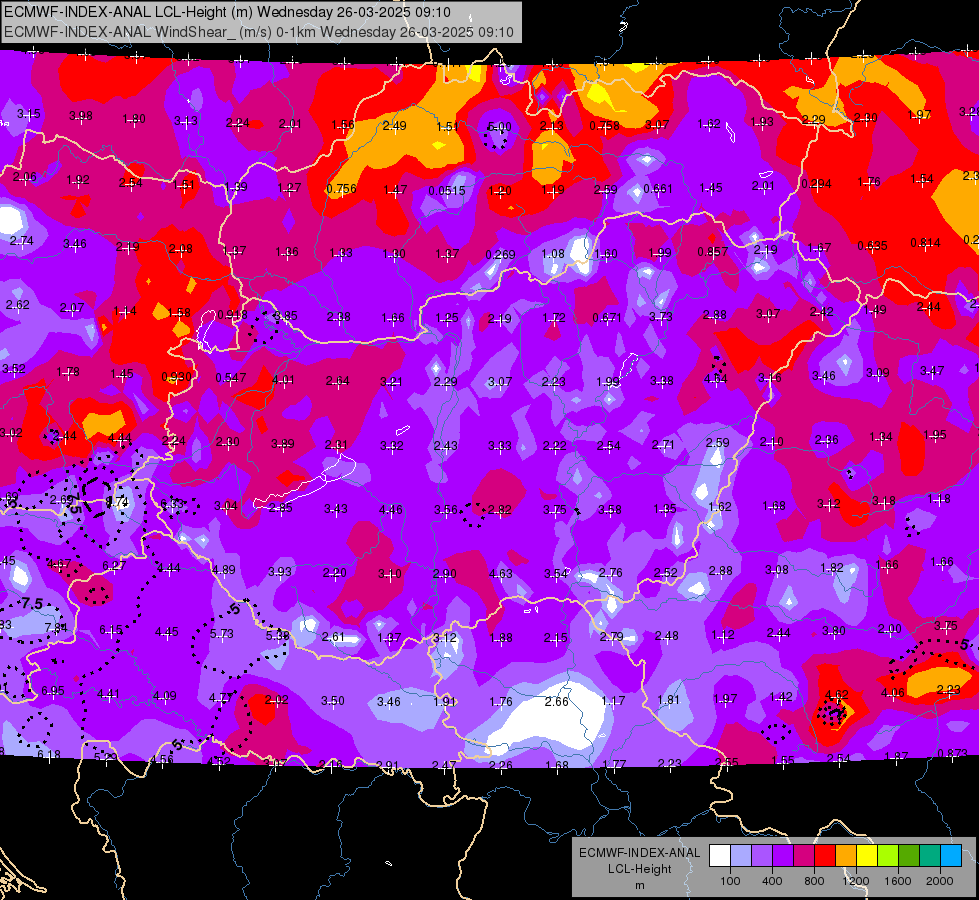
Task: Click the grid value '3.98'
Action: click(81, 116)
